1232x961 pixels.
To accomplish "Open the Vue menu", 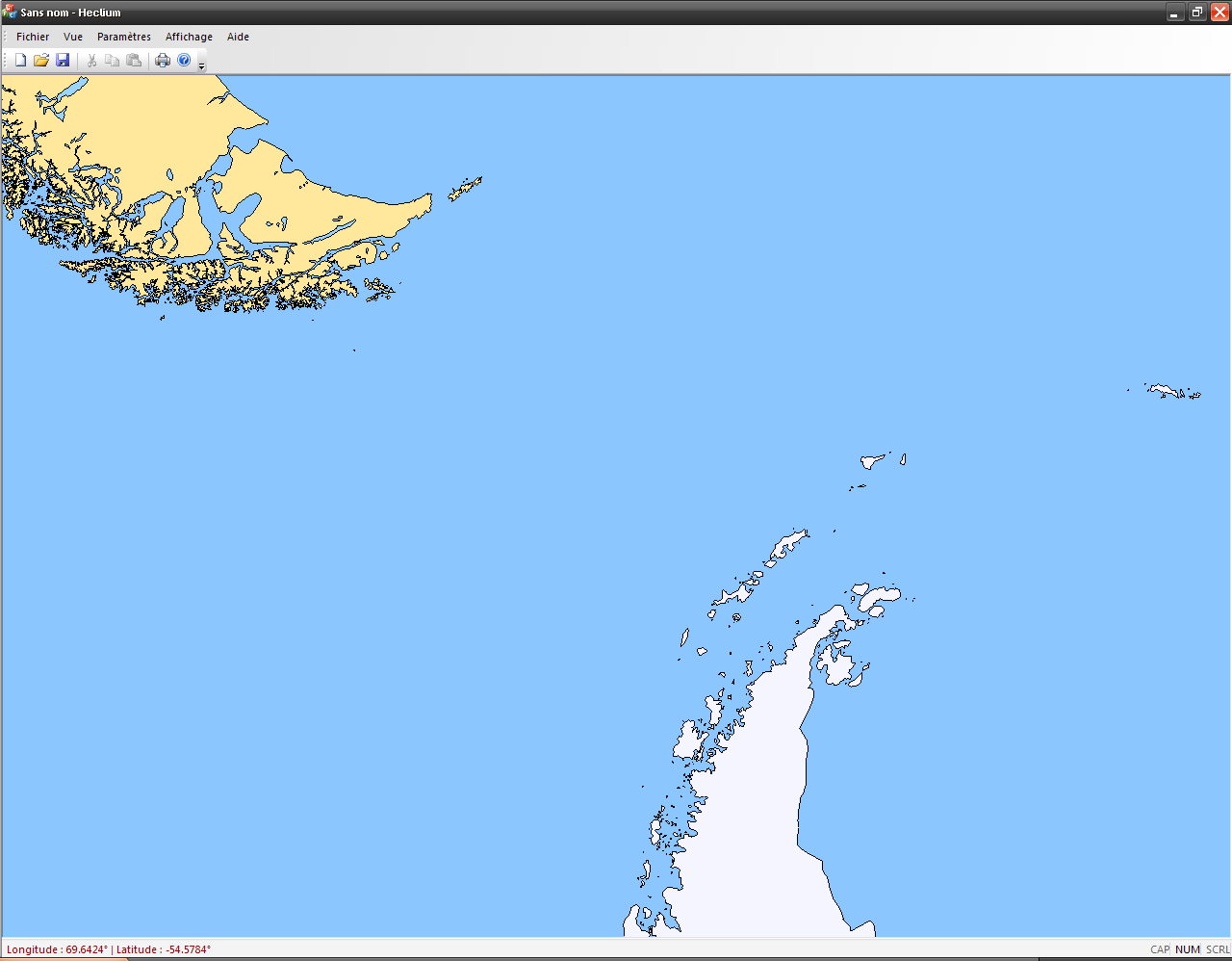I will [x=73, y=37].
